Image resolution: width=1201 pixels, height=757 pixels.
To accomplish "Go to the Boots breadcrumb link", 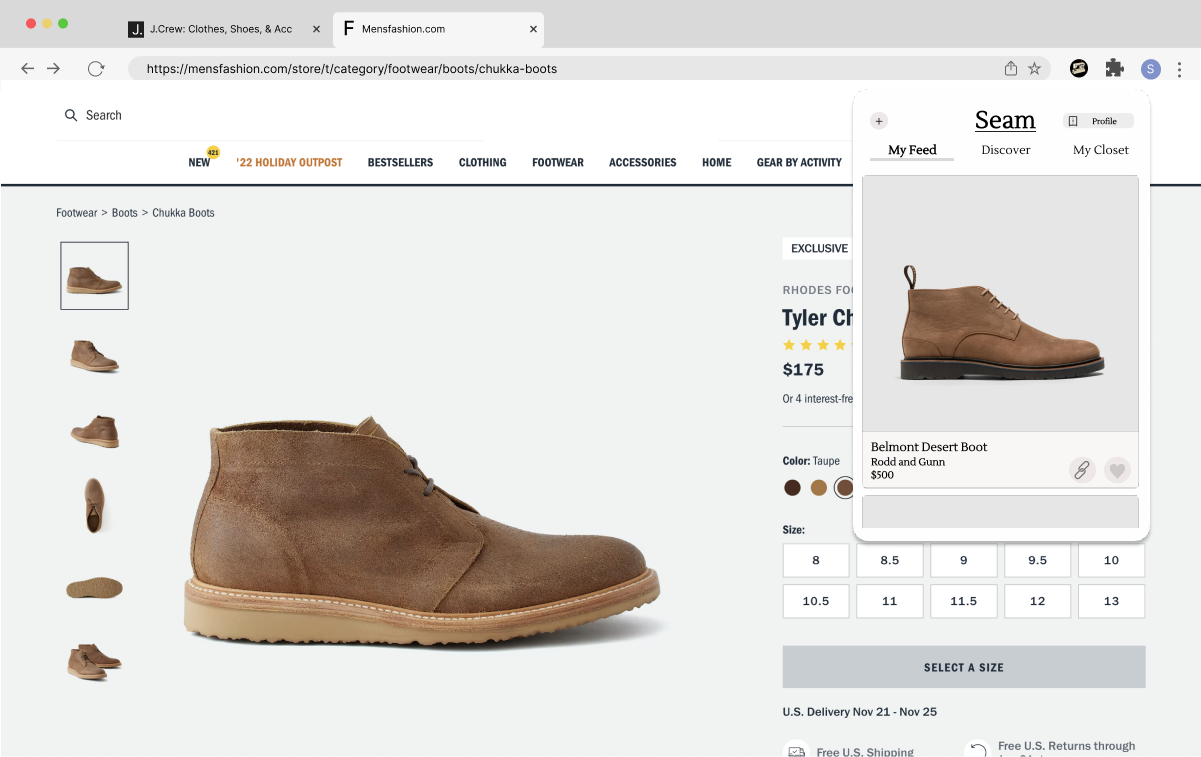I will tap(125, 213).
